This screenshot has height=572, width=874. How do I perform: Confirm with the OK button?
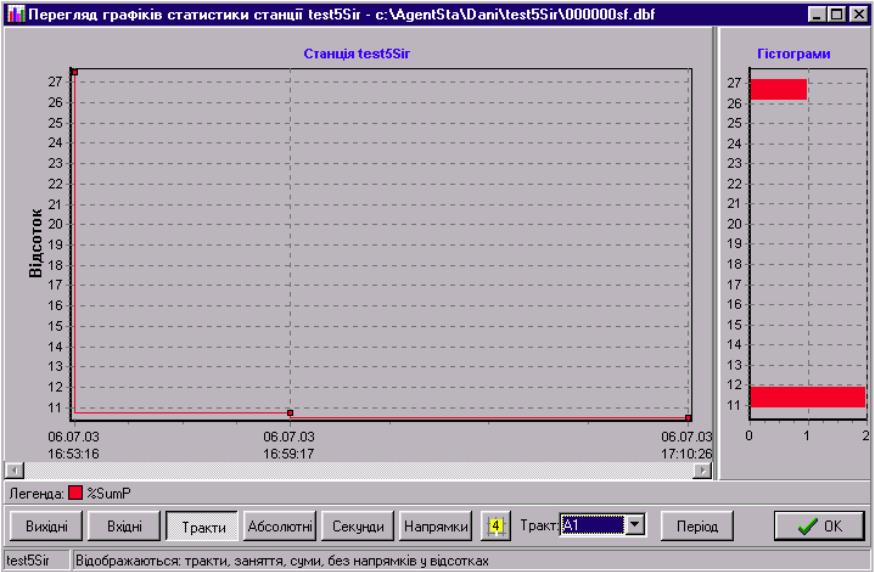click(x=819, y=526)
